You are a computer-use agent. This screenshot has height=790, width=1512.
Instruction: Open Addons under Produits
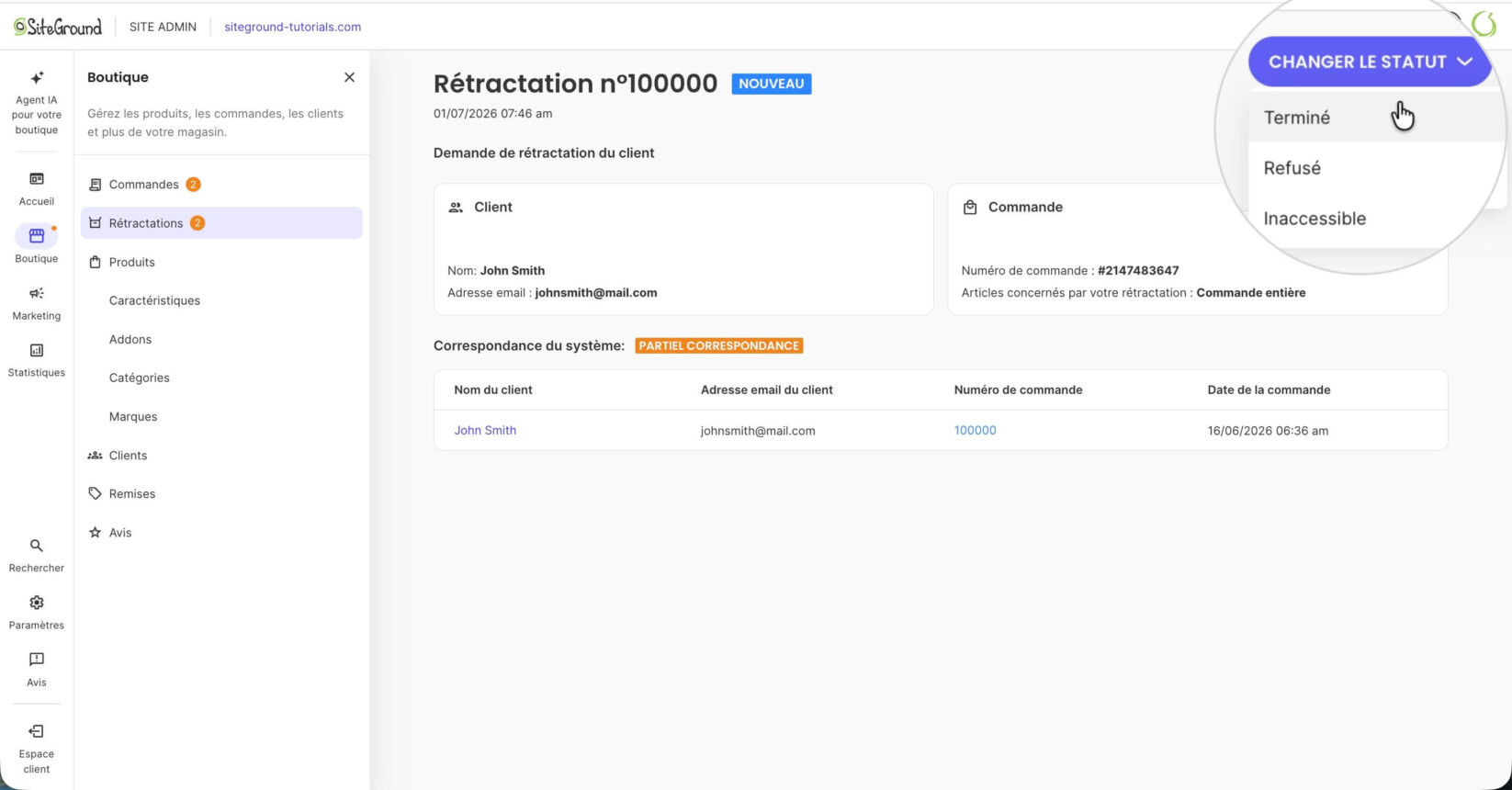pyautogui.click(x=130, y=339)
